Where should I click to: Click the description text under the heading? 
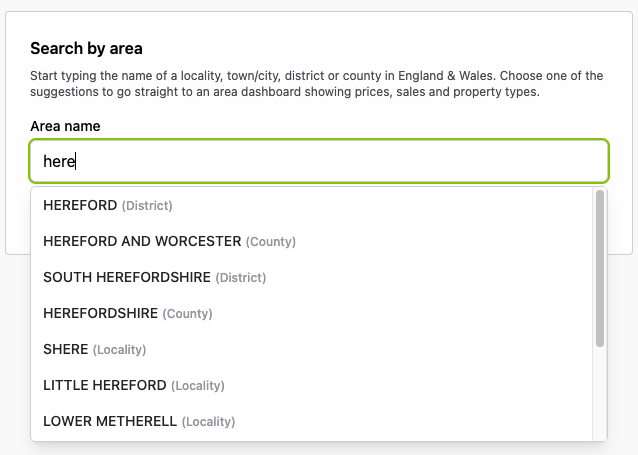pos(317,84)
